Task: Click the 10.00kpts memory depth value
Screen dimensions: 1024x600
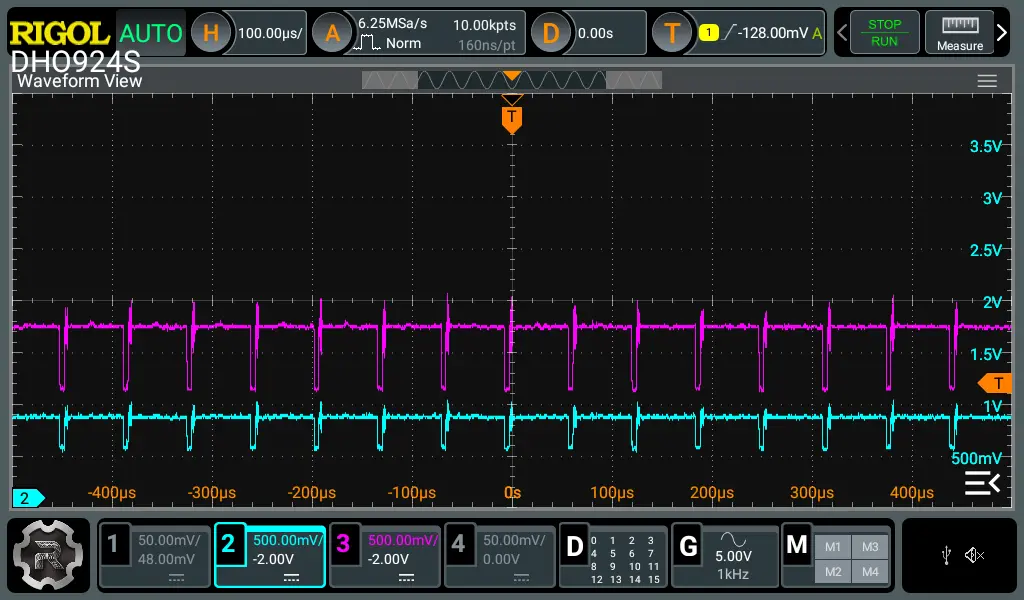Action: point(484,25)
